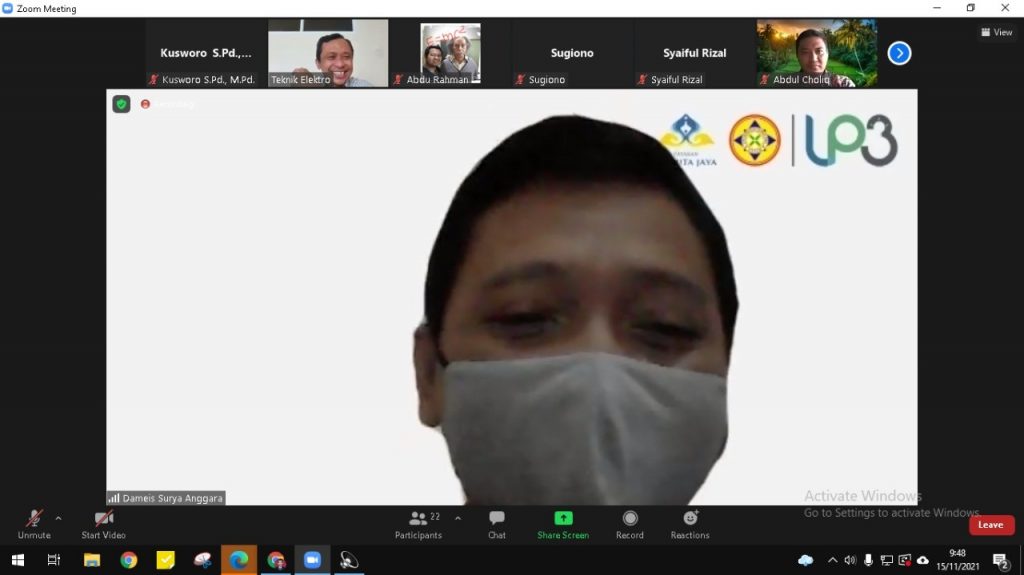Image resolution: width=1024 pixels, height=575 pixels.
Task: Switch to Zoom on taskbar
Action: tap(312, 560)
